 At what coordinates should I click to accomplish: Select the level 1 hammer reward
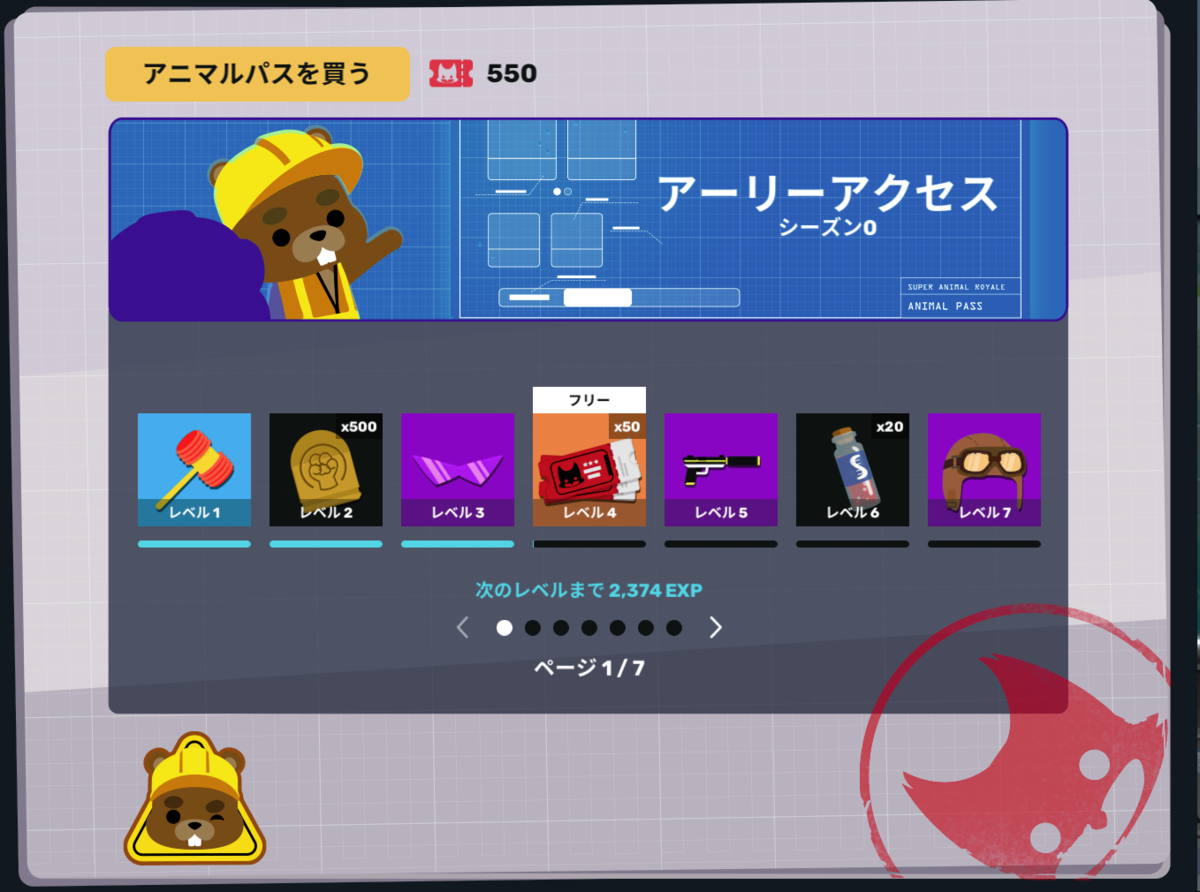[194, 469]
